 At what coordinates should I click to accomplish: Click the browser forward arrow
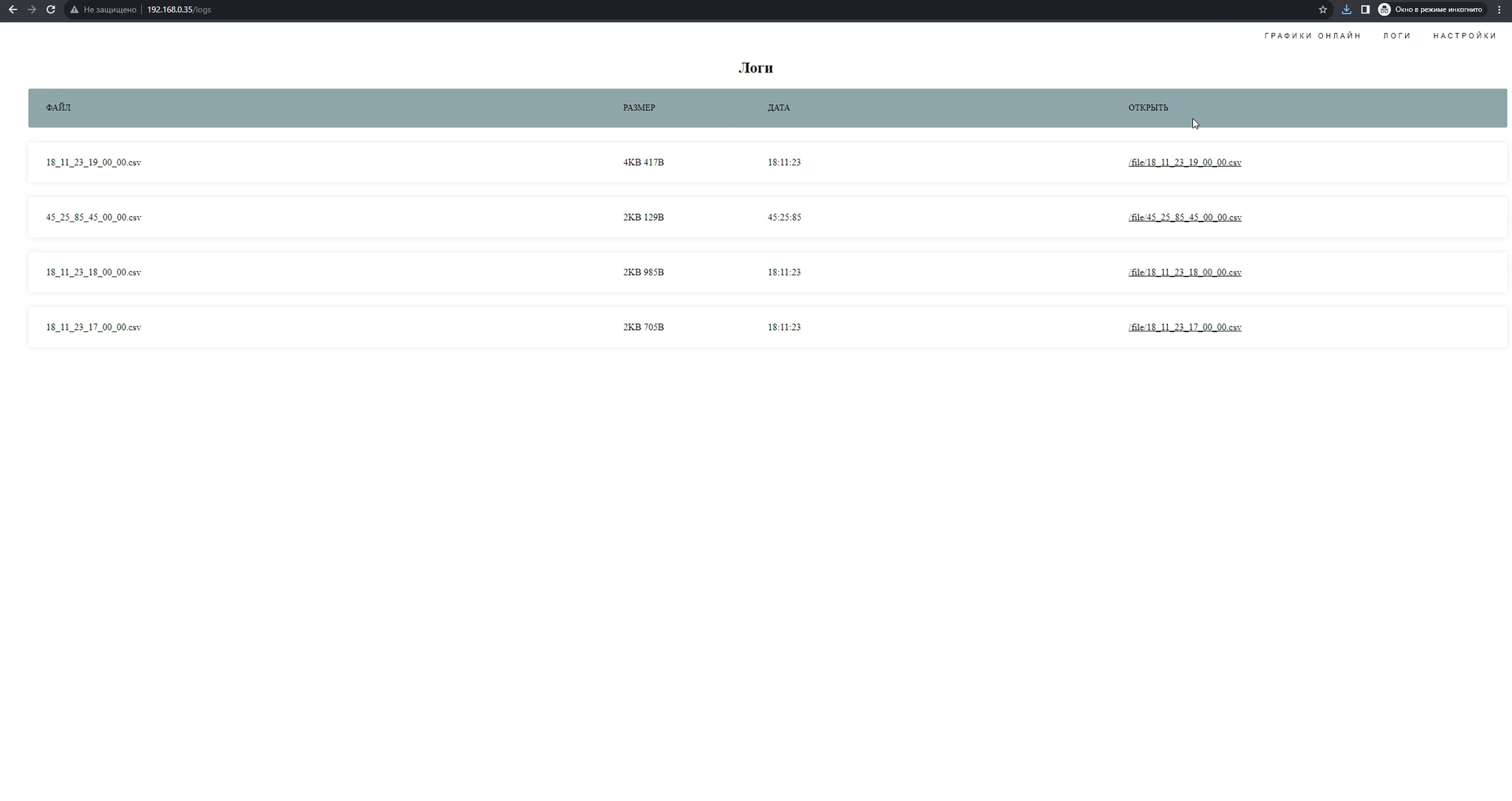coord(32,10)
